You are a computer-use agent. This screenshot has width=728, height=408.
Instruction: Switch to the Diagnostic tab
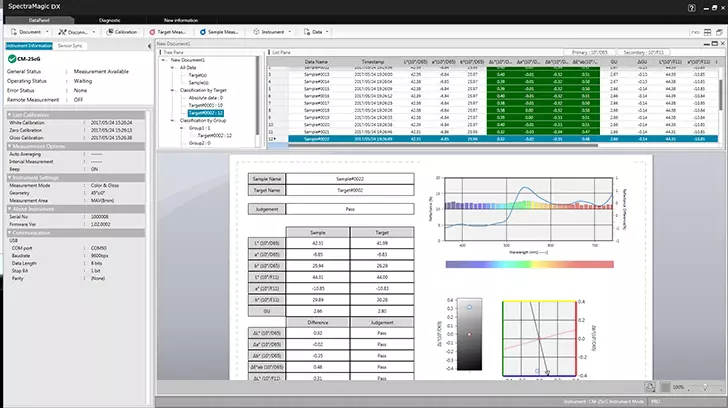tap(110, 20)
